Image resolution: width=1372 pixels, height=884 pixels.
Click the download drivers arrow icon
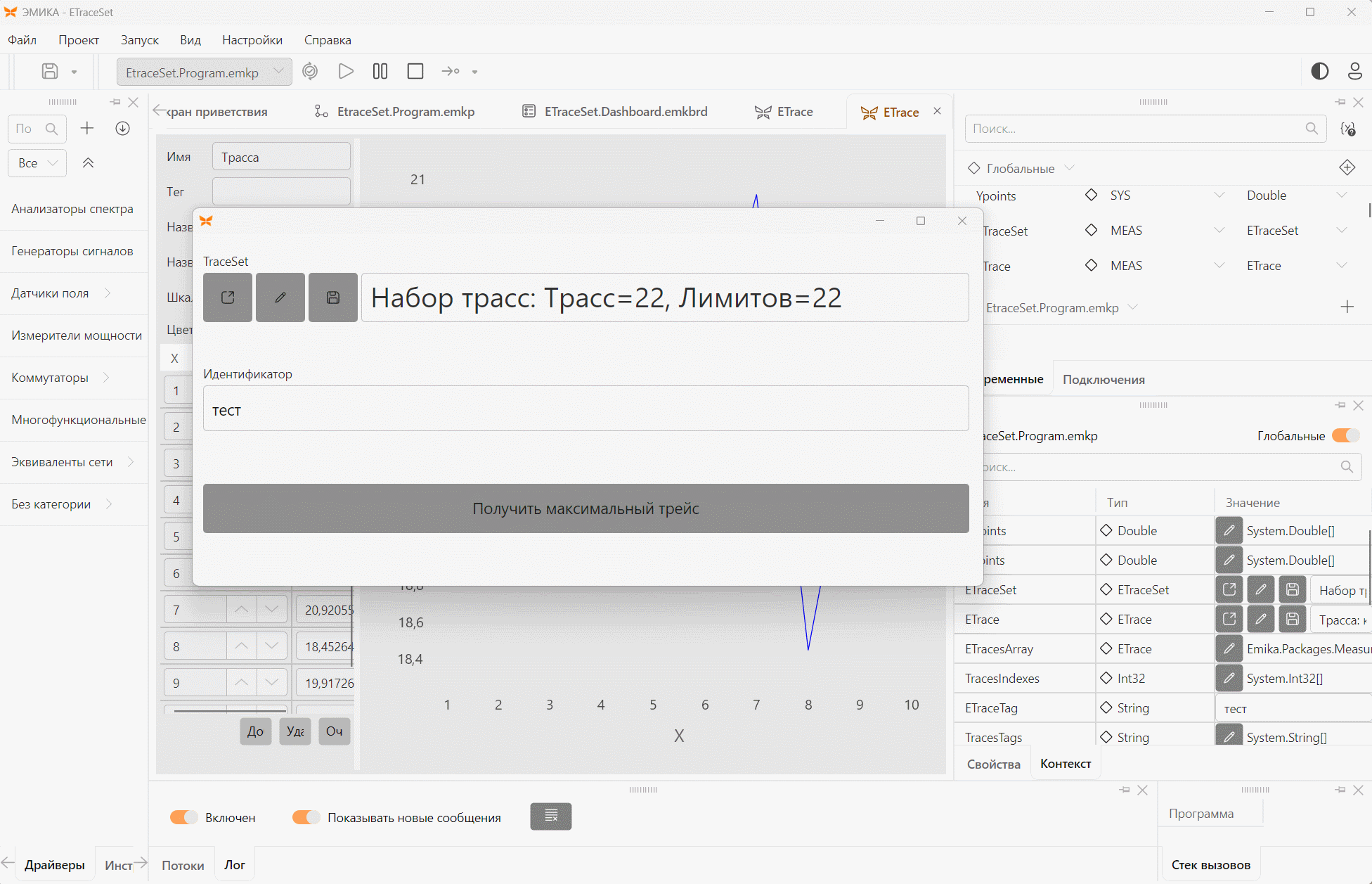pyautogui.click(x=122, y=128)
